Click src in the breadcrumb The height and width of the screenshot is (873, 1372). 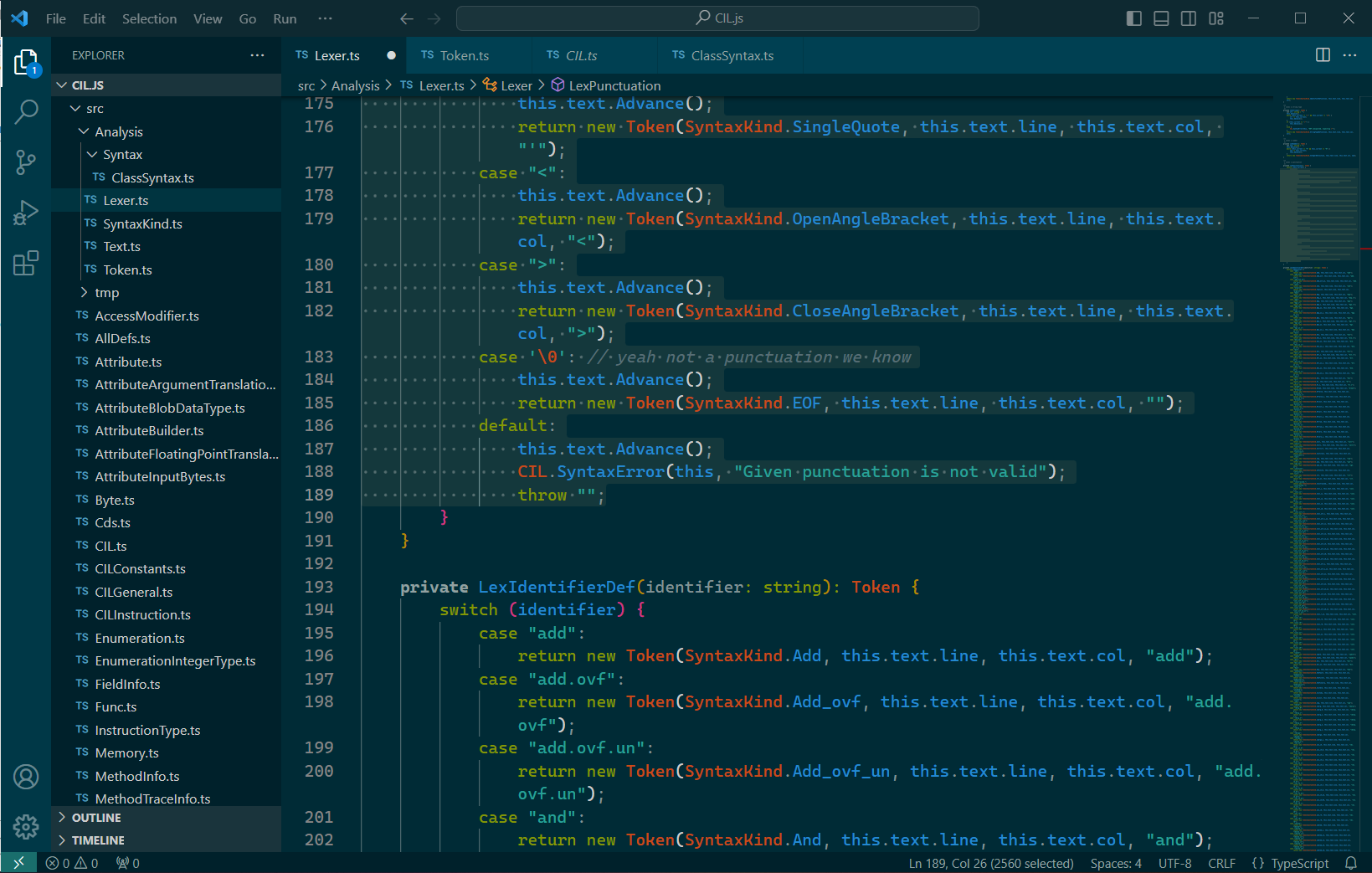pos(306,85)
